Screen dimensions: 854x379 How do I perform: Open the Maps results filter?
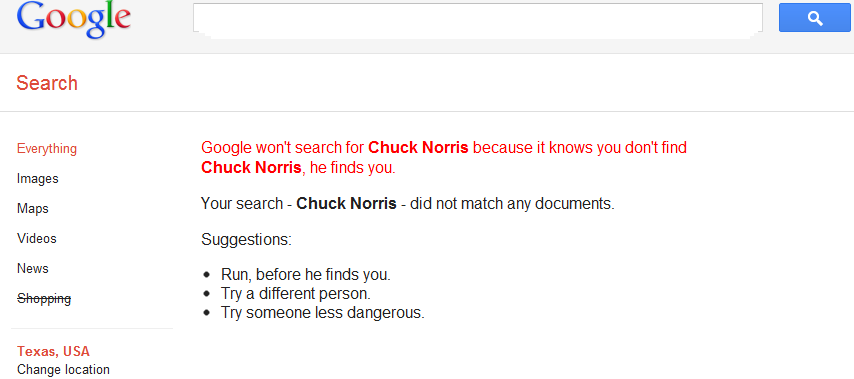[x=33, y=209]
